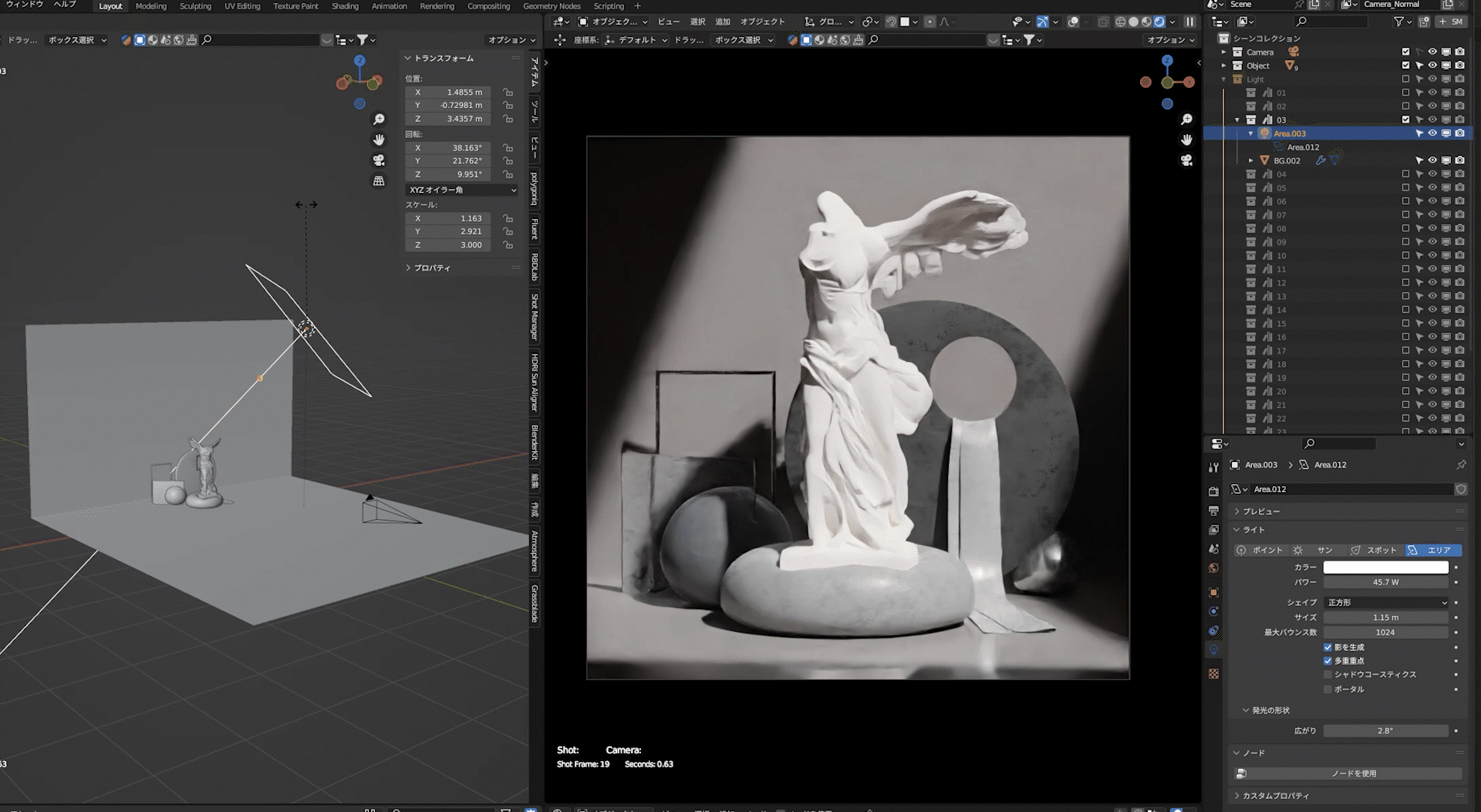Image resolution: width=1481 pixels, height=812 pixels.
Task: Open the View Layer properties tab
Action: point(1213,530)
